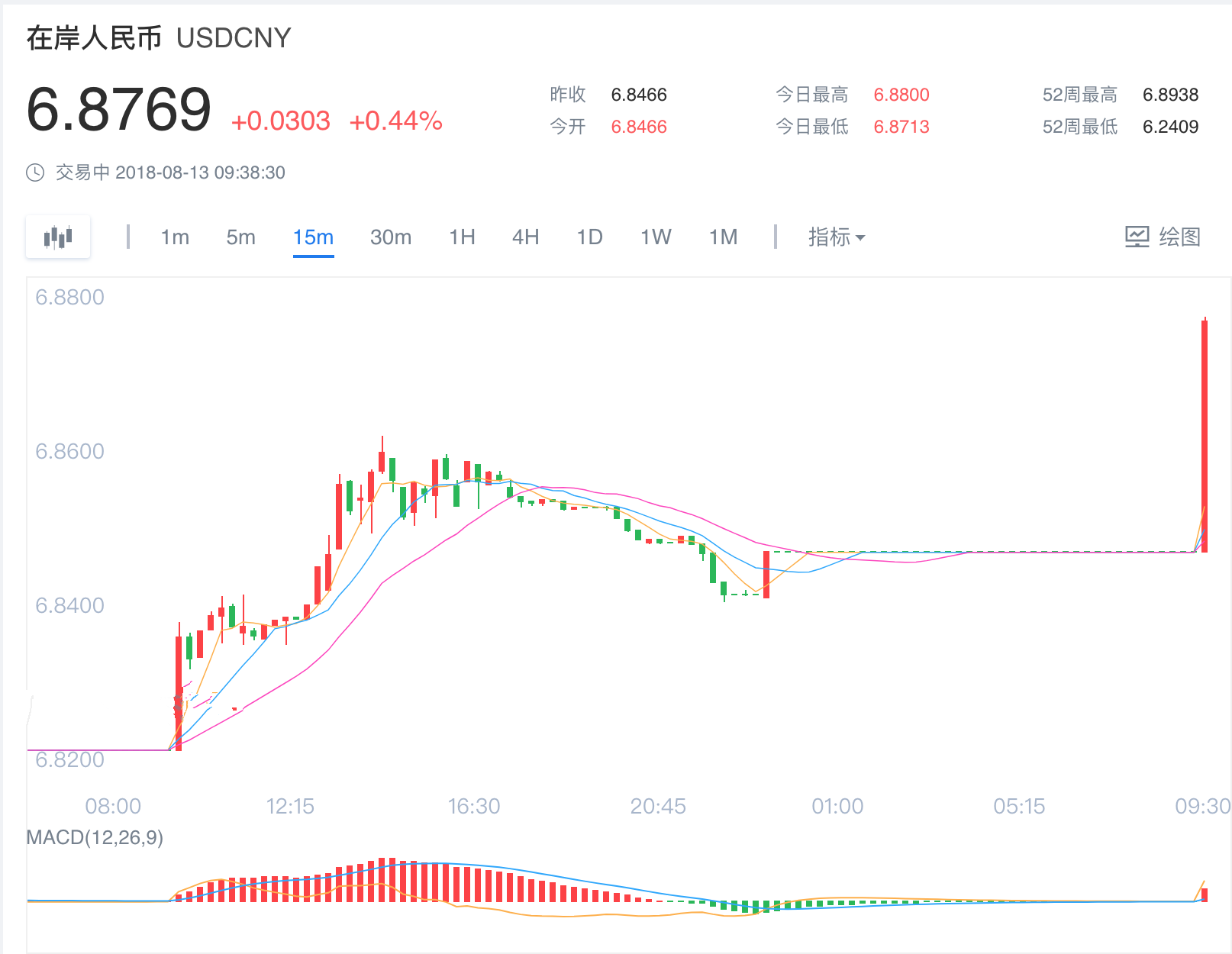Click the MACD(12,26,9) indicator label
Image resolution: width=1232 pixels, height=954 pixels.
click(x=95, y=837)
